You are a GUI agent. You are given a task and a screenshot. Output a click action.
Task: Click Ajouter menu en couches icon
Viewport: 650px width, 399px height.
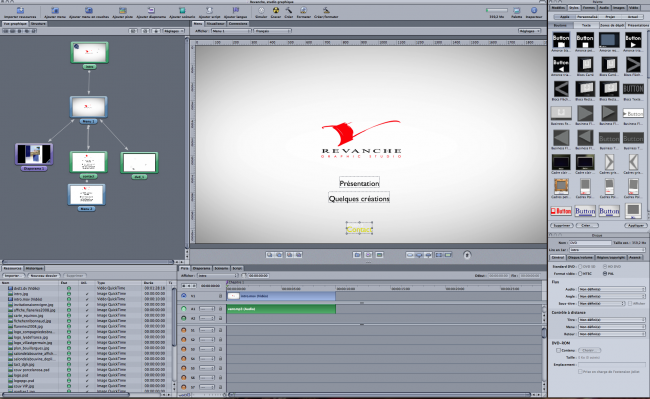click(x=89, y=10)
